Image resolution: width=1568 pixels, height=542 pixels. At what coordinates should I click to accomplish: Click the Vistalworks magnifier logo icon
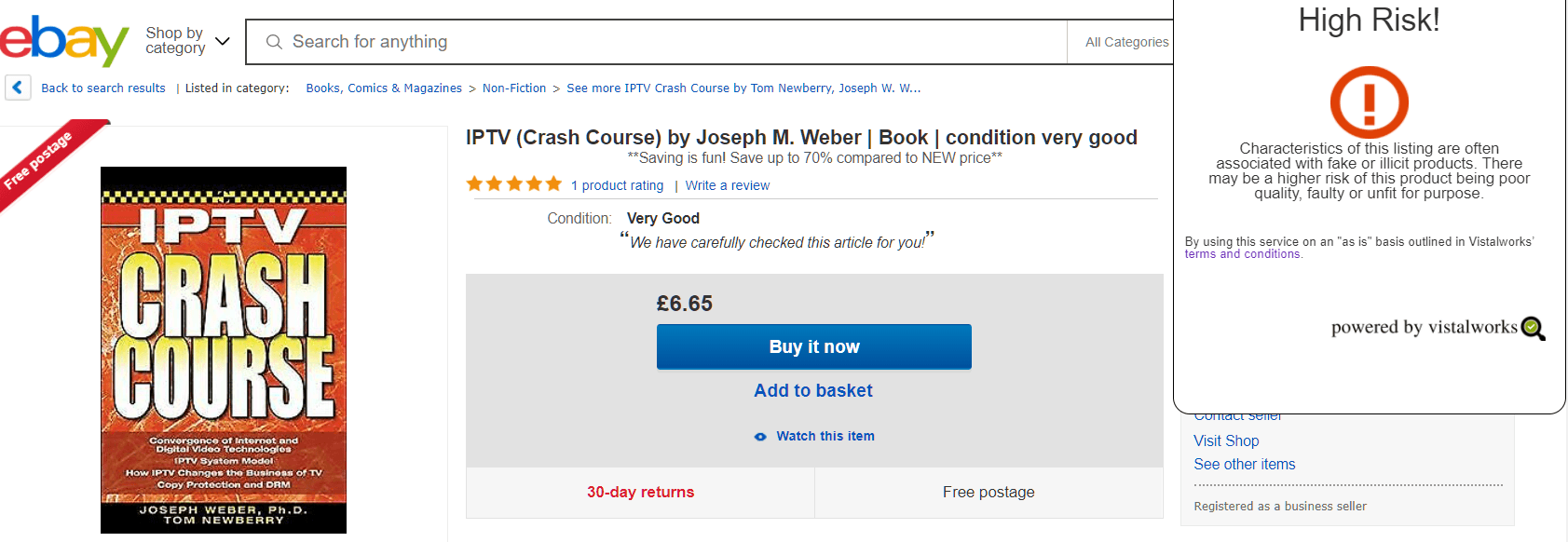tap(1533, 328)
